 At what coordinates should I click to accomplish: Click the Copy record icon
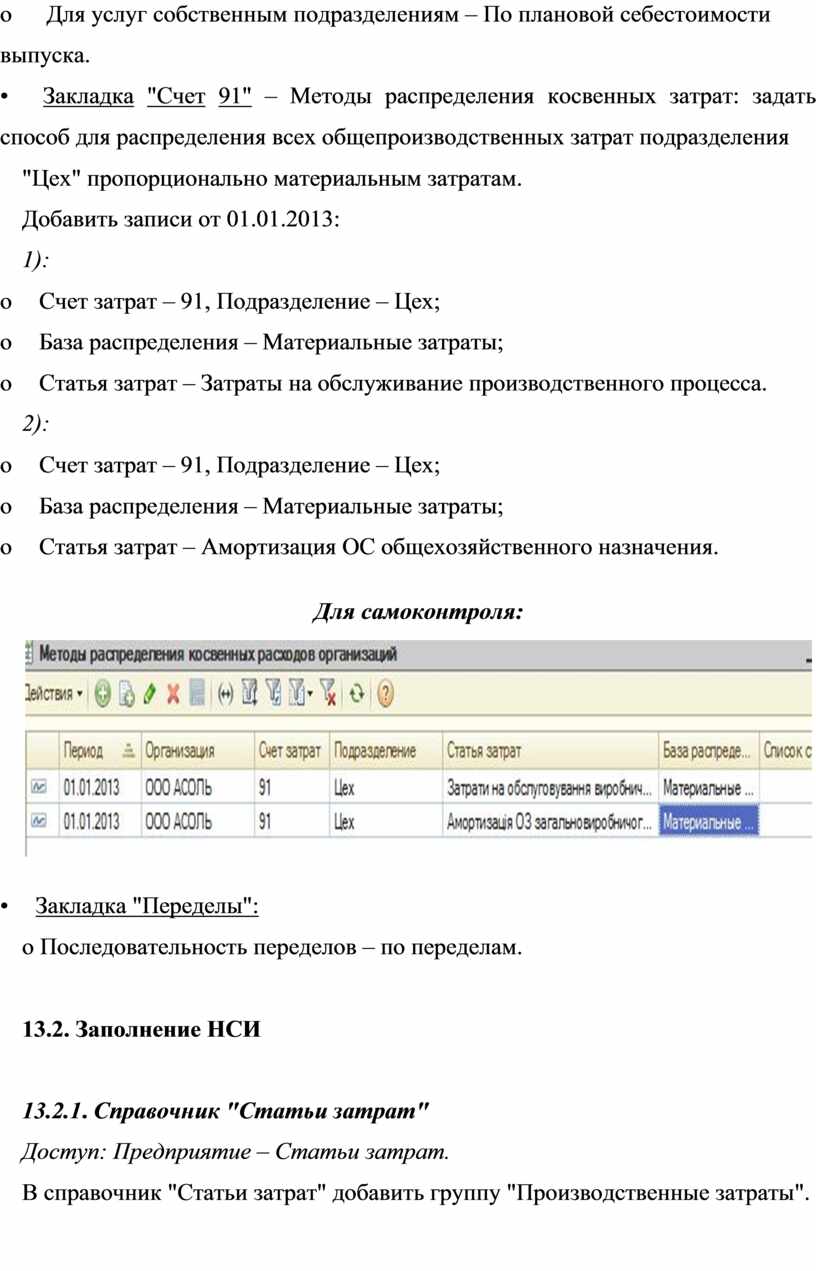[x=127, y=694]
